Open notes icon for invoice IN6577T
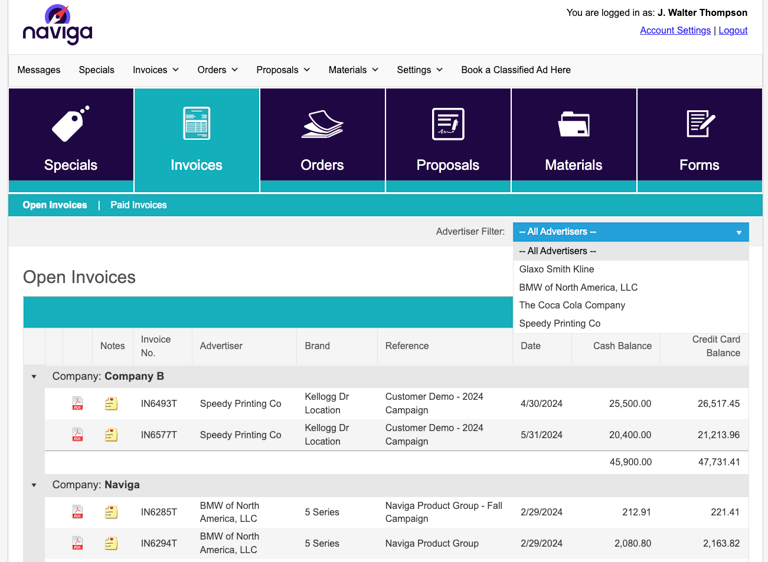768x562 pixels. pyautogui.click(x=111, y=435)
